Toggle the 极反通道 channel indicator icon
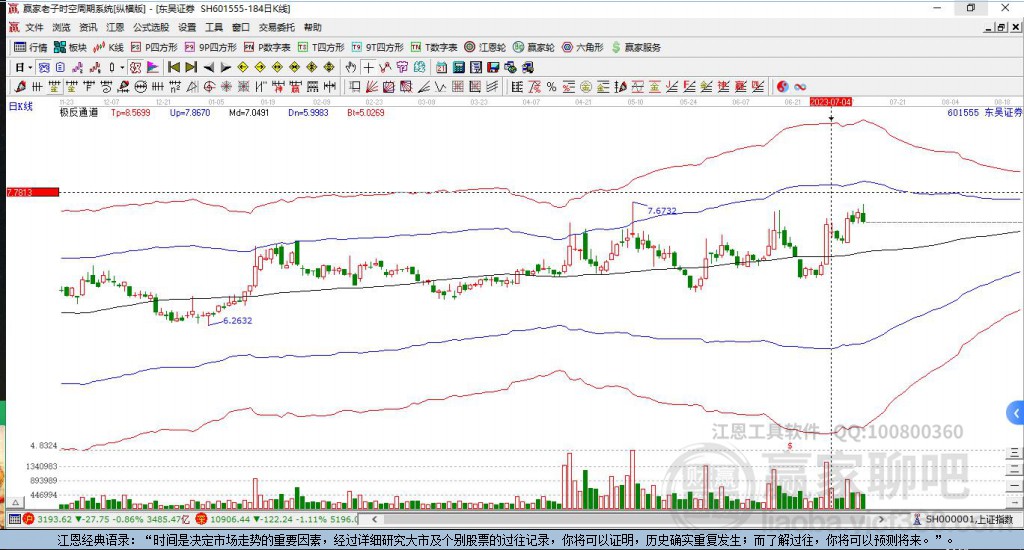This screenshot has width=1024, height=550. pyautogui.click(x=135, y=67)
